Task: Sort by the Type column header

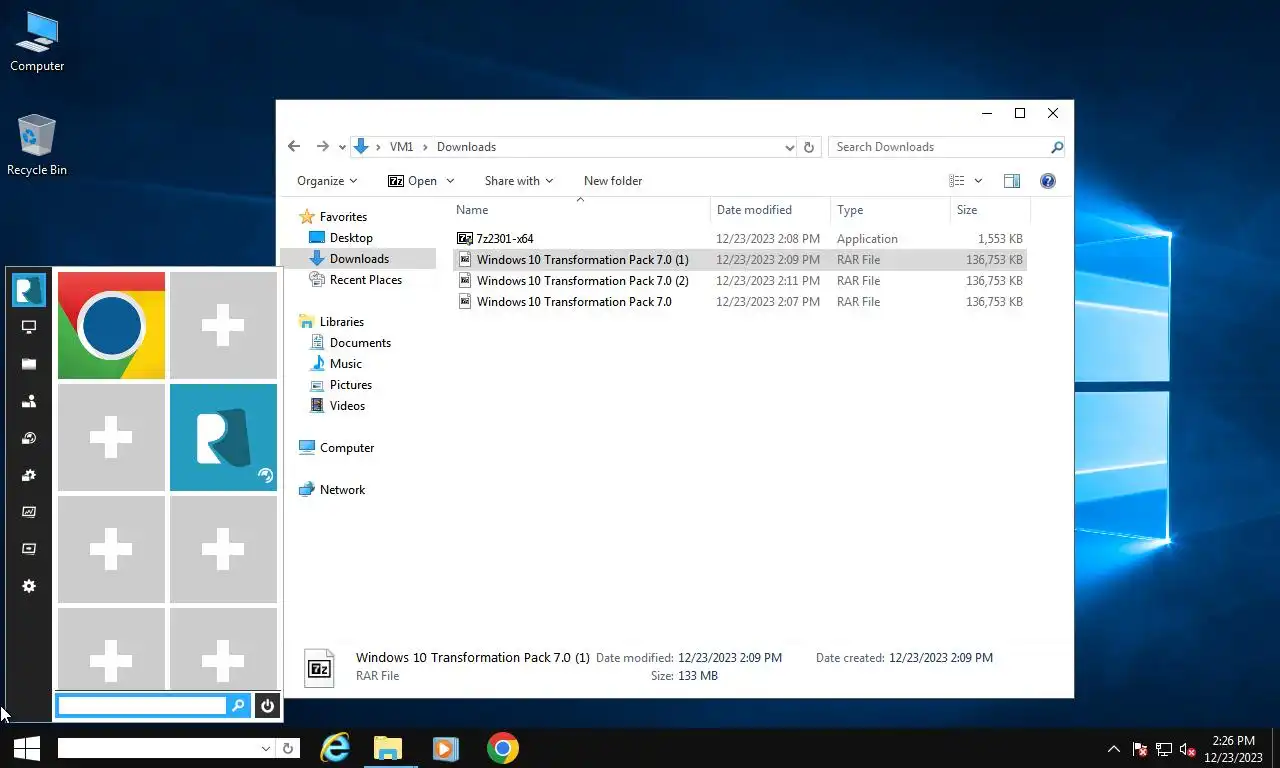Action: pos(890,210)
